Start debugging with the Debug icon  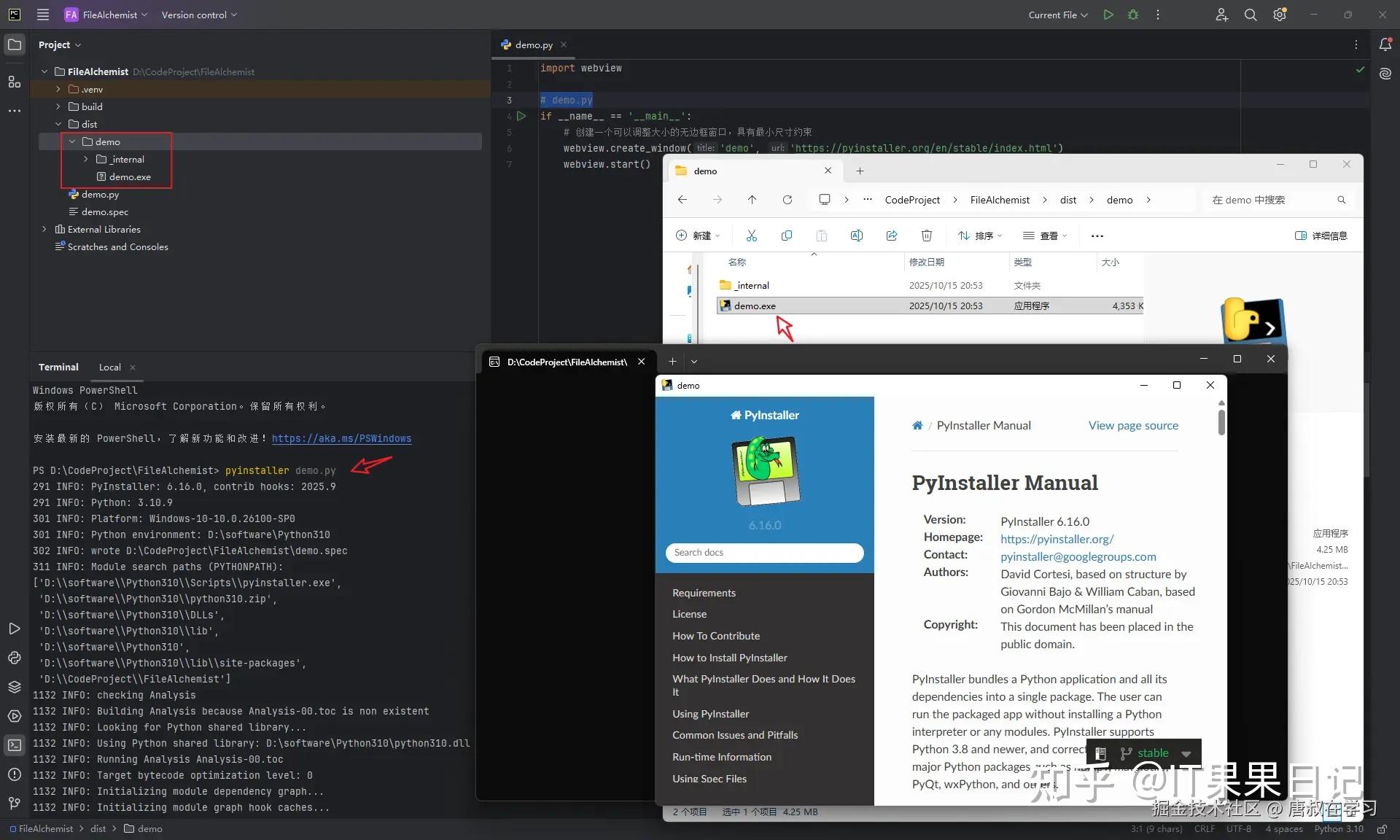pyautogui.click(x=1133, y=15)
